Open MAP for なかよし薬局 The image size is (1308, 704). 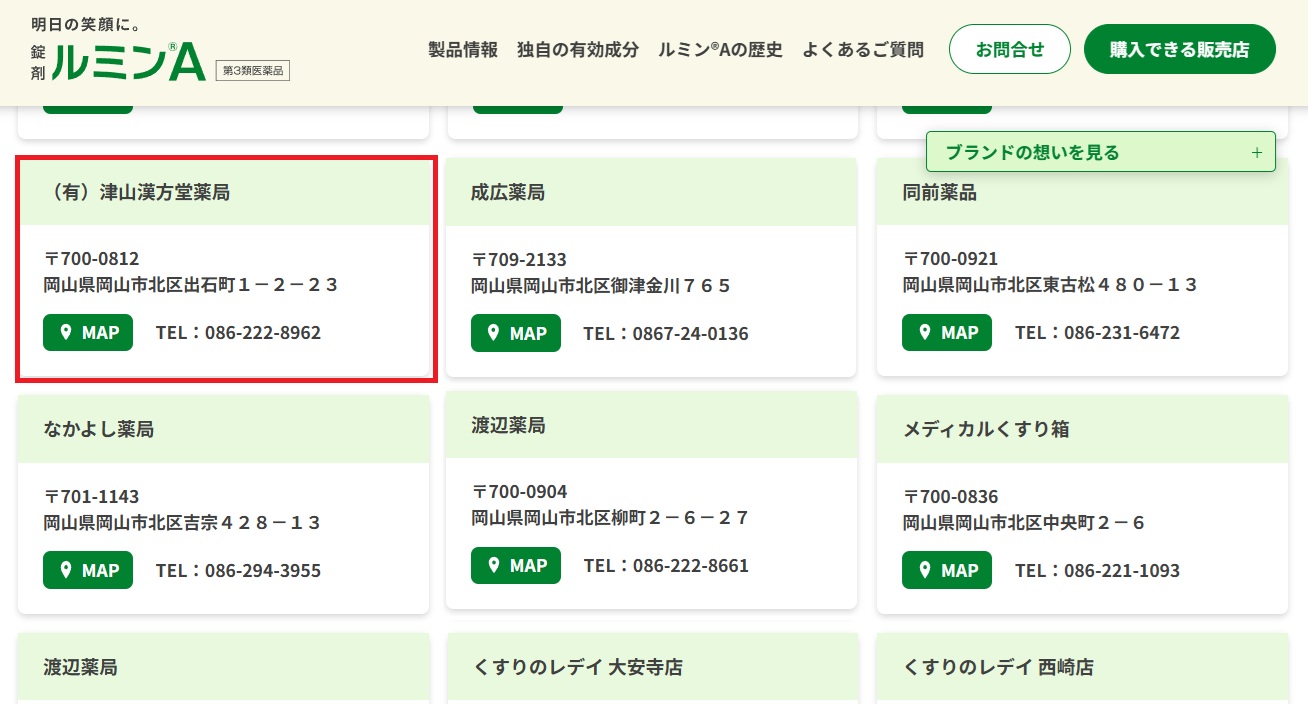pos(88,570)
